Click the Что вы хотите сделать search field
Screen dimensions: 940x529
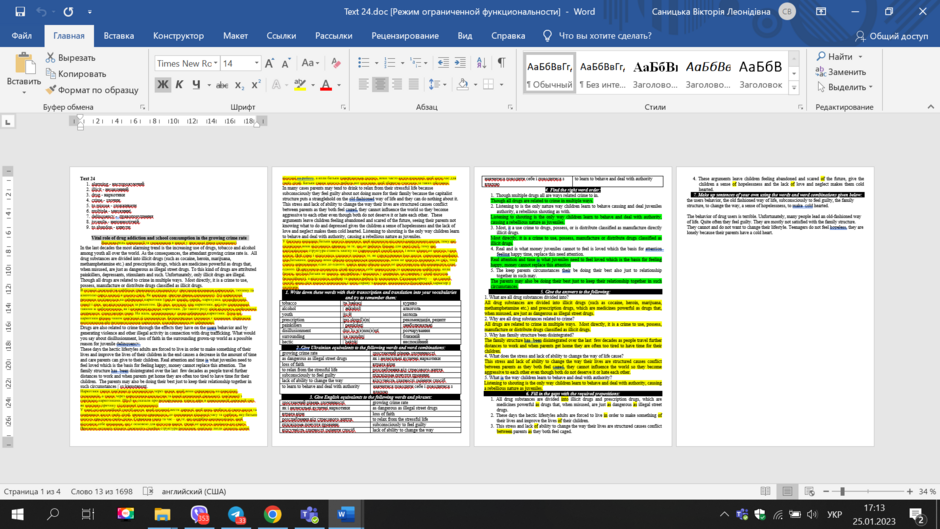coord(597,36)
